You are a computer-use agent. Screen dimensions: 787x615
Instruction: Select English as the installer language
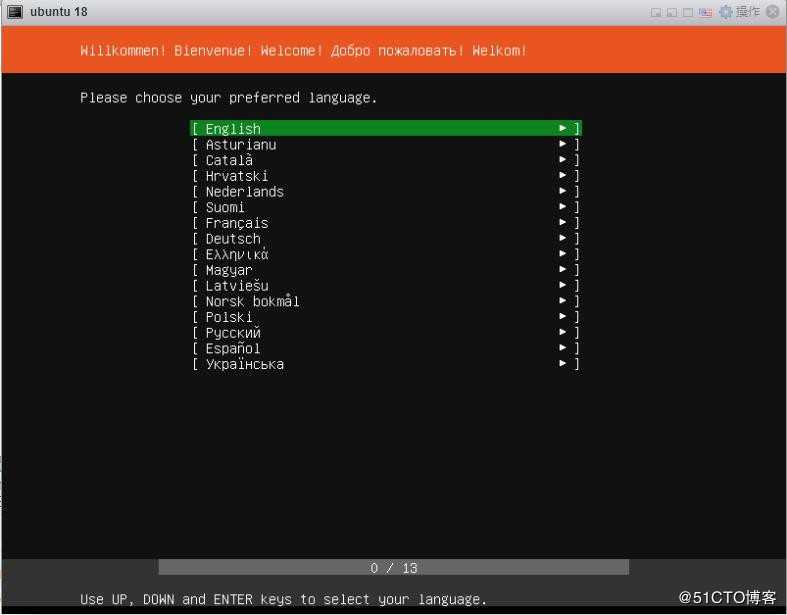pyautogui.click(x=385, y=129)
